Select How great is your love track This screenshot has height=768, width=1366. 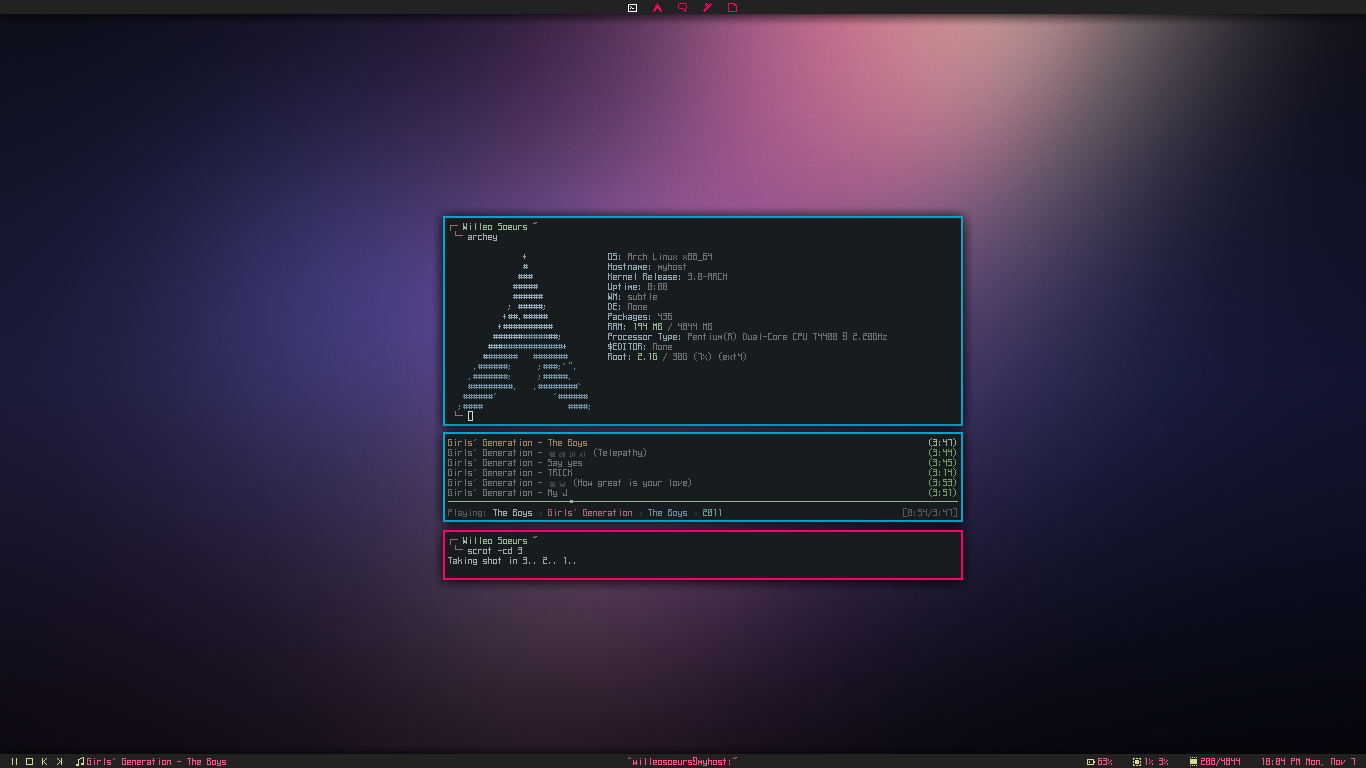click(702, 483)
